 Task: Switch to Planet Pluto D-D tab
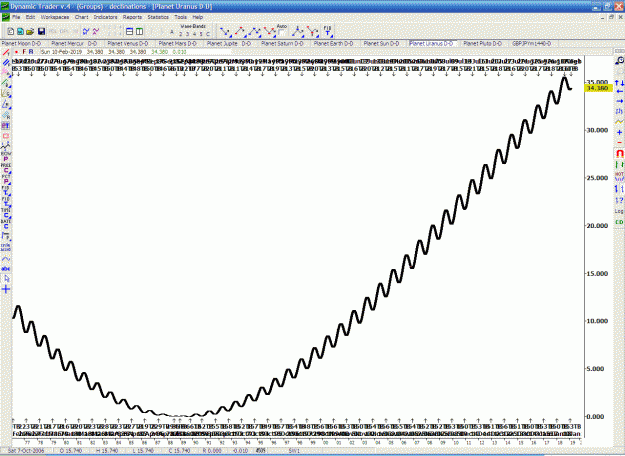click(482, 43)
